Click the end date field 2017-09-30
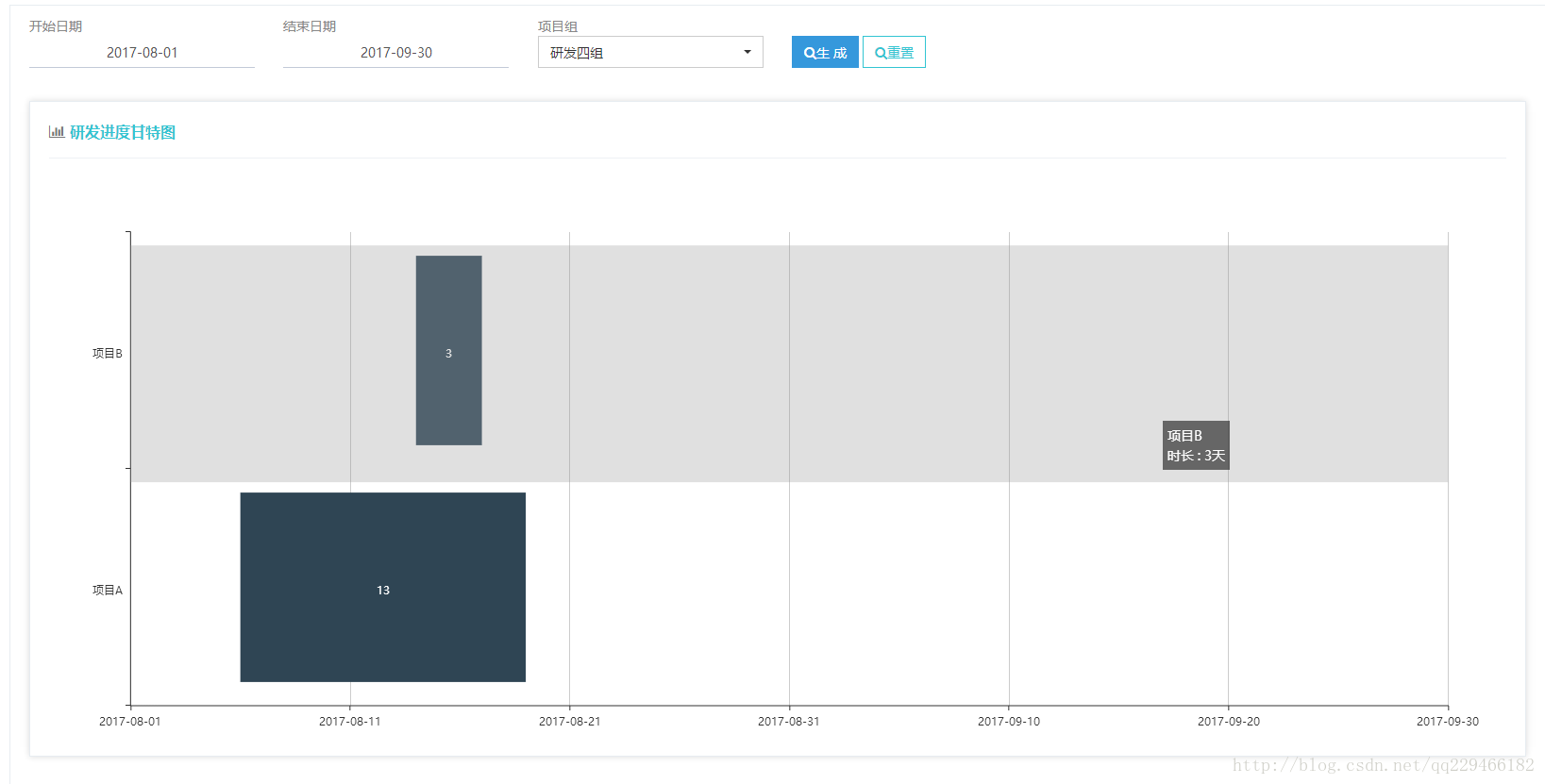The height and width of the screenshot is (784, 1545). coord(395,53)
